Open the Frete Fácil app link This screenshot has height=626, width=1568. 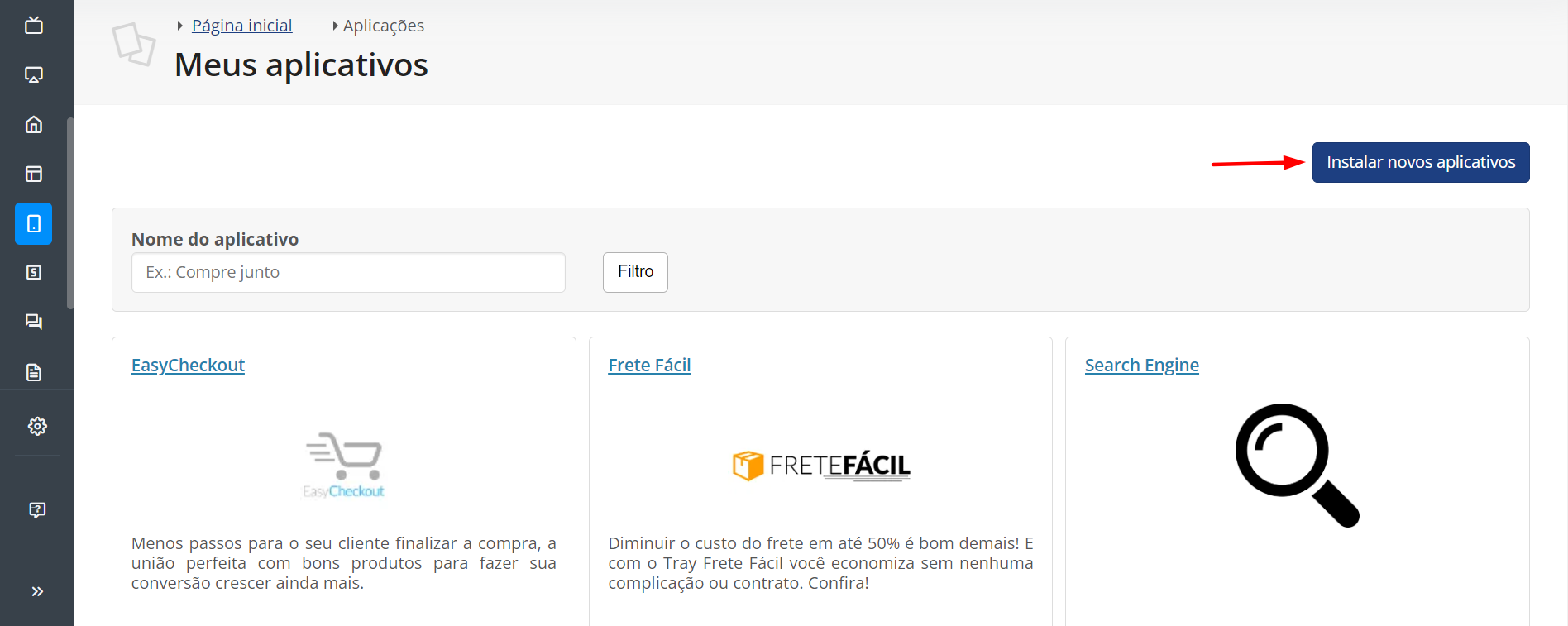(649, 366)
